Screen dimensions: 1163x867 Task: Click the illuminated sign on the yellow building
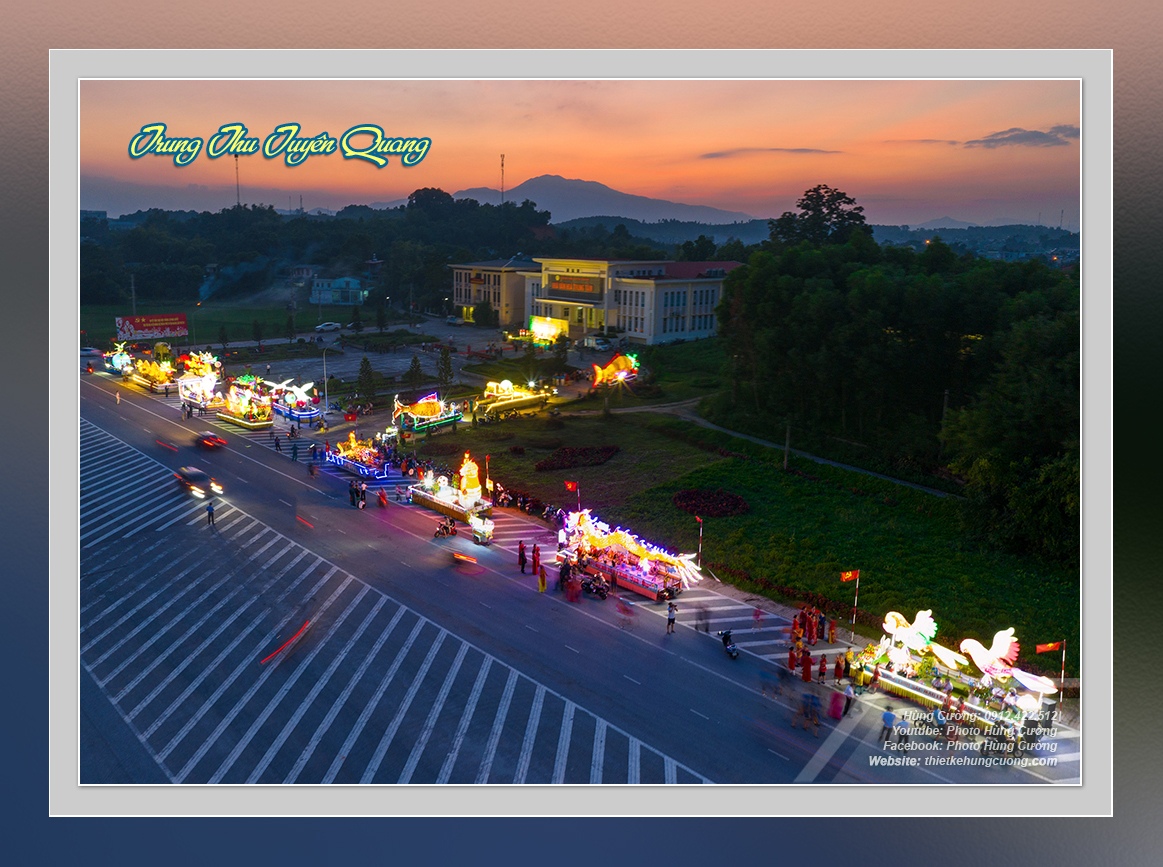coord(574,287)
